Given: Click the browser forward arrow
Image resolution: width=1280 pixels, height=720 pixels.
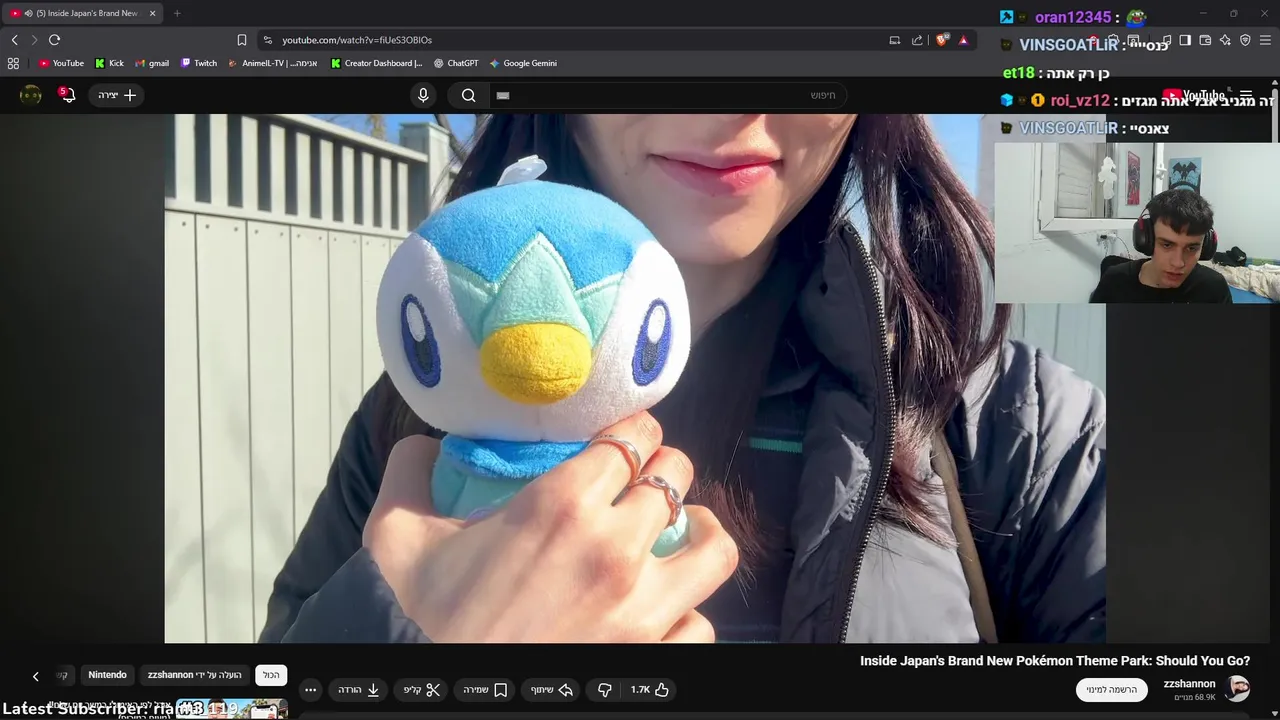Looking at the screenshot, I should pos(34,40).
